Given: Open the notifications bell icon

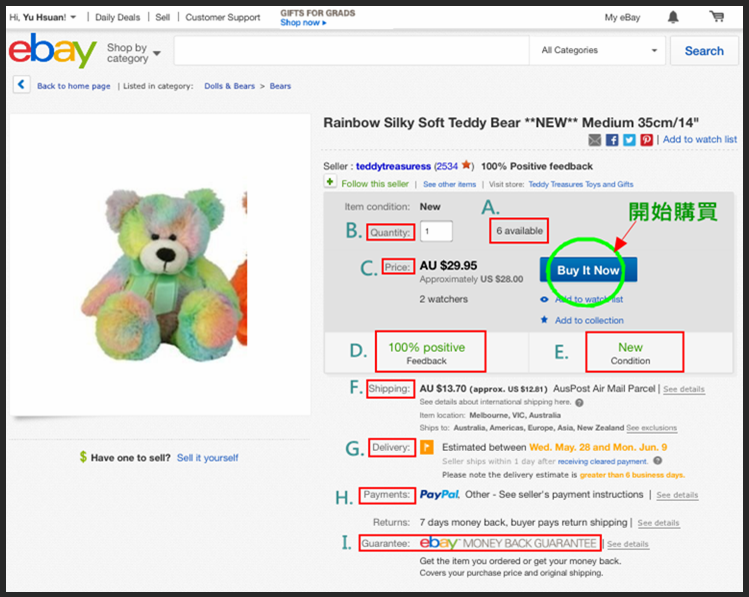Looking at the screenshot, I should (x=673, y=17).
